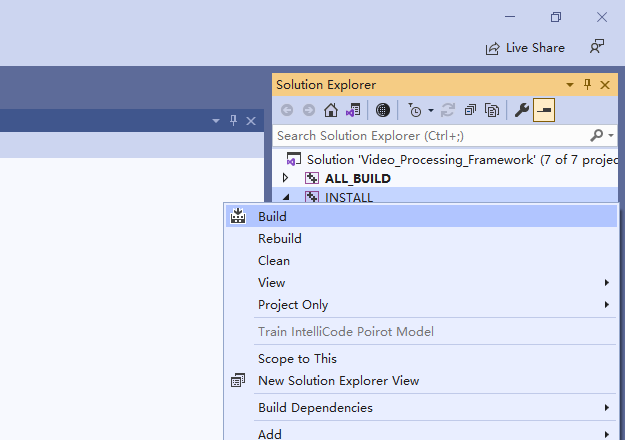
Task: Toggle the Preview Selected Items button
Action: (544, 110)
